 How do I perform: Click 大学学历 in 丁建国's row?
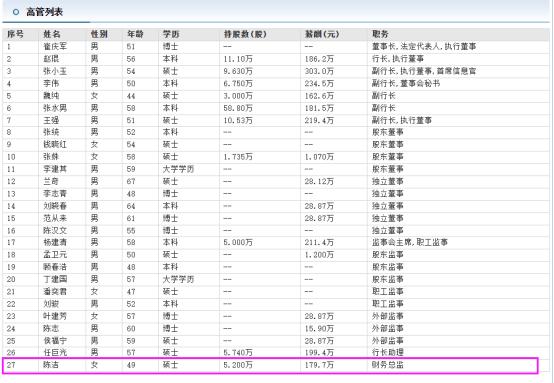pyautogui.click(x=178, y=279)
